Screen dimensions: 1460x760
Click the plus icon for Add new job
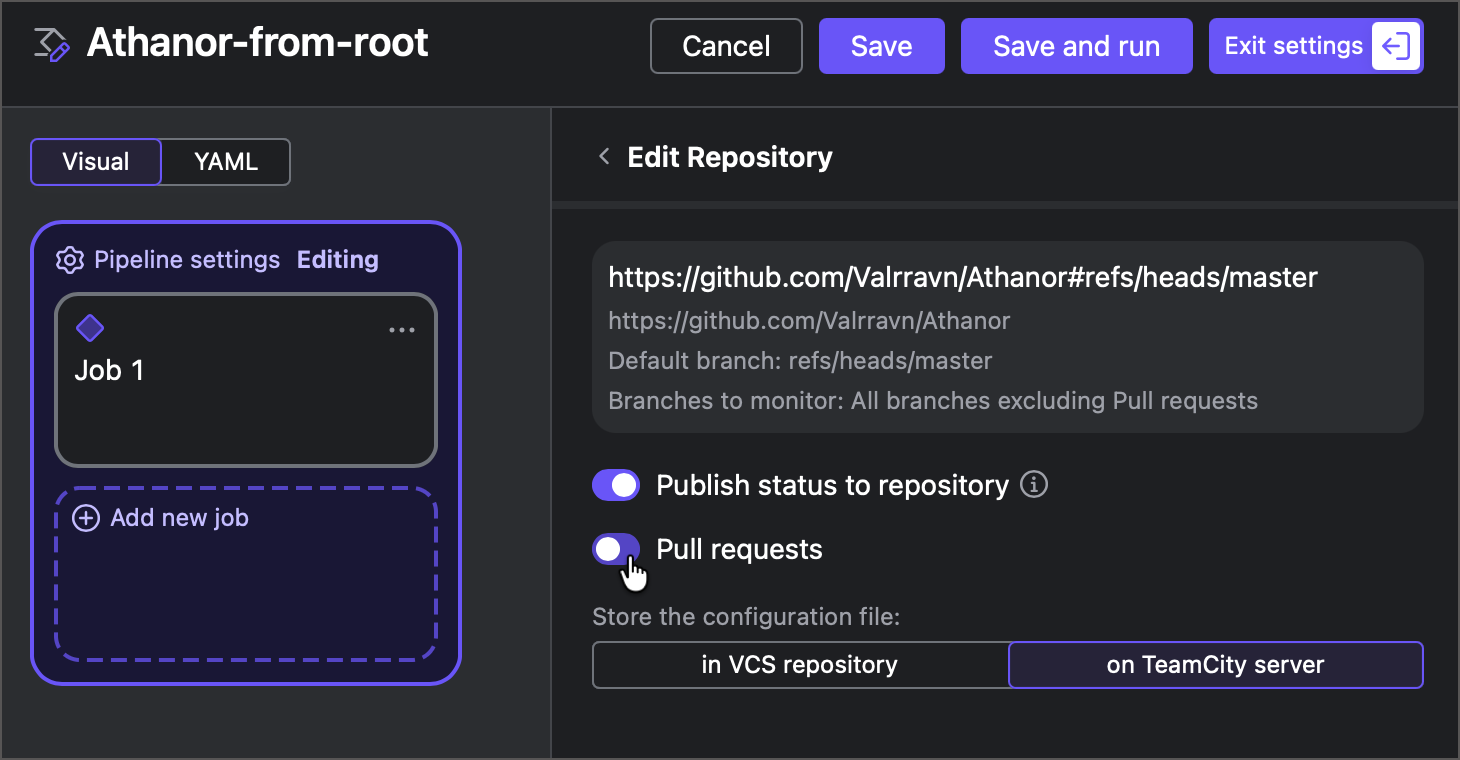click(x=87, y=518)
